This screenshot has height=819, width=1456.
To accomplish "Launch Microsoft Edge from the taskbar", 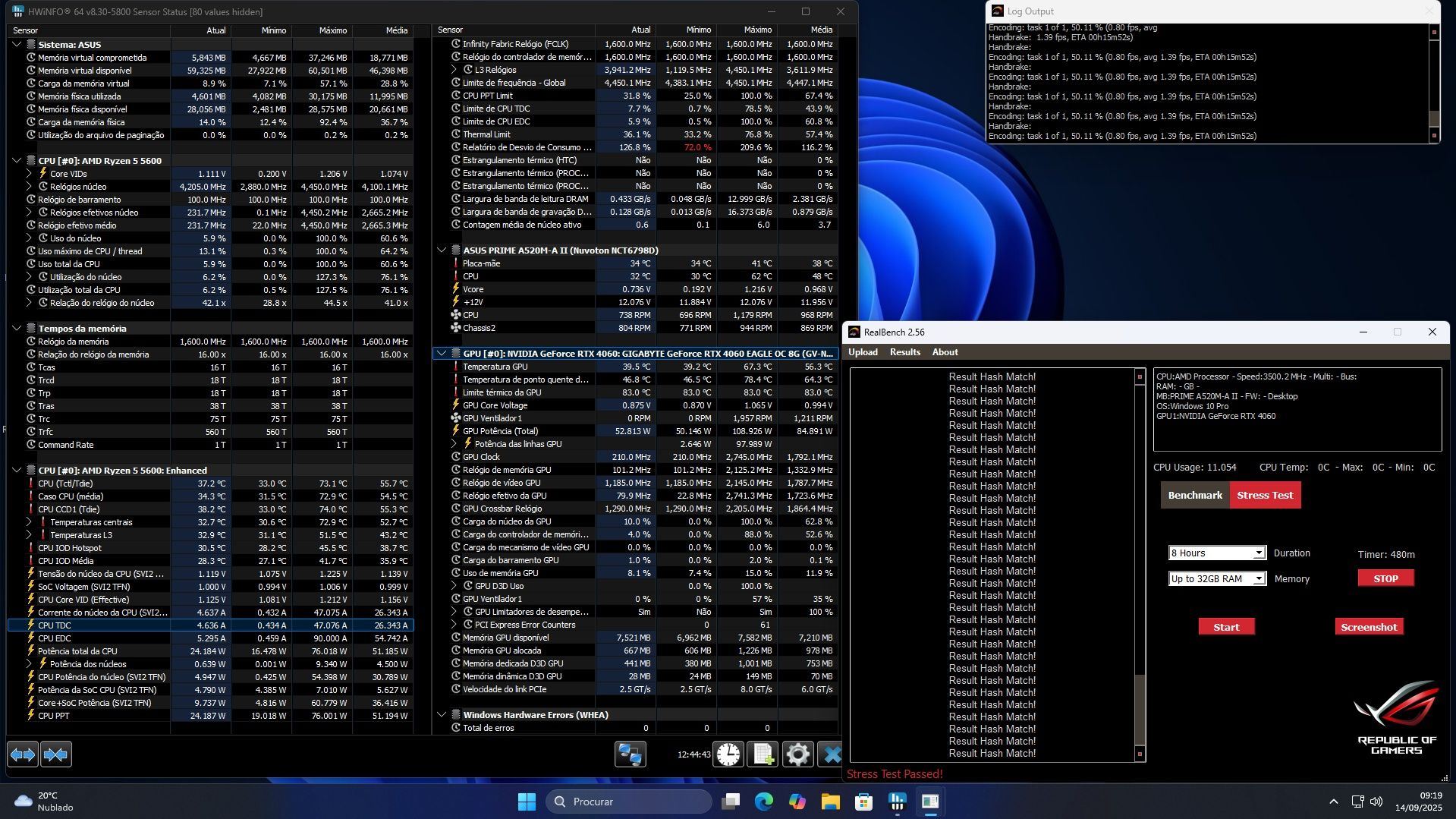I will 764,802.
